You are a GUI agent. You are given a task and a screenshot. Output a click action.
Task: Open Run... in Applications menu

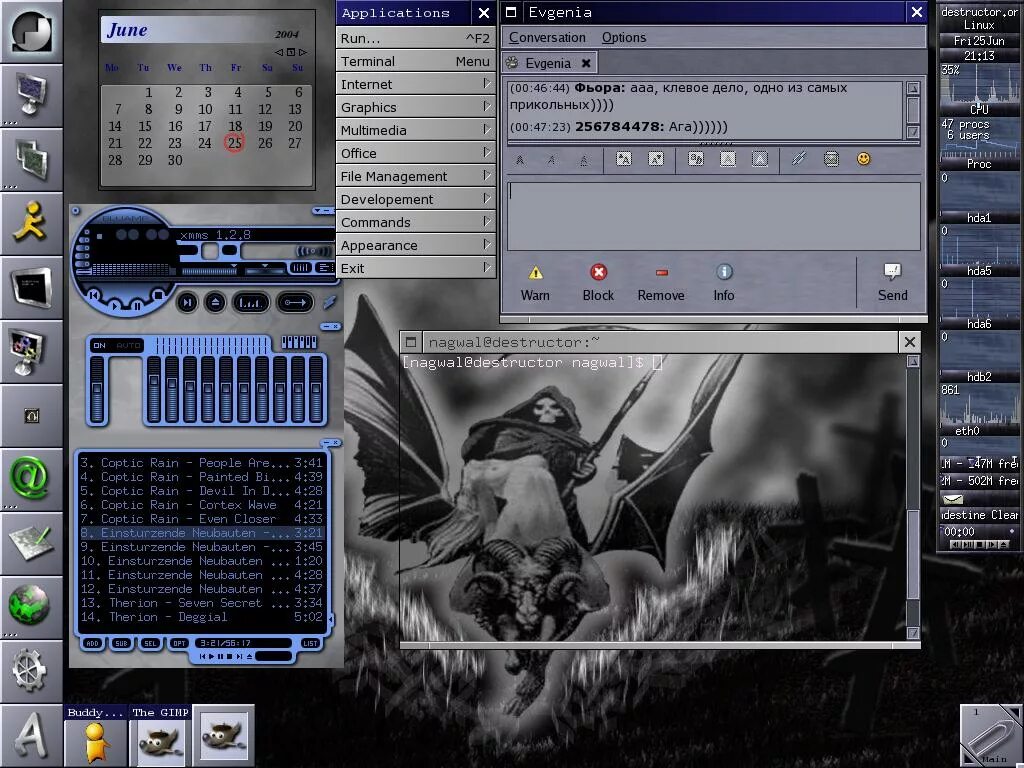(415, 38)
